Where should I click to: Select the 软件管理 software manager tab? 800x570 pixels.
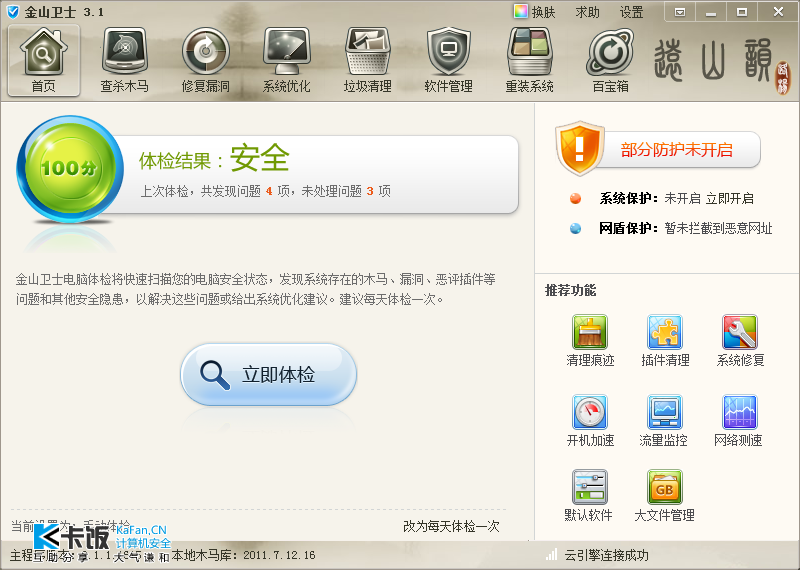(x=448, y=60)
